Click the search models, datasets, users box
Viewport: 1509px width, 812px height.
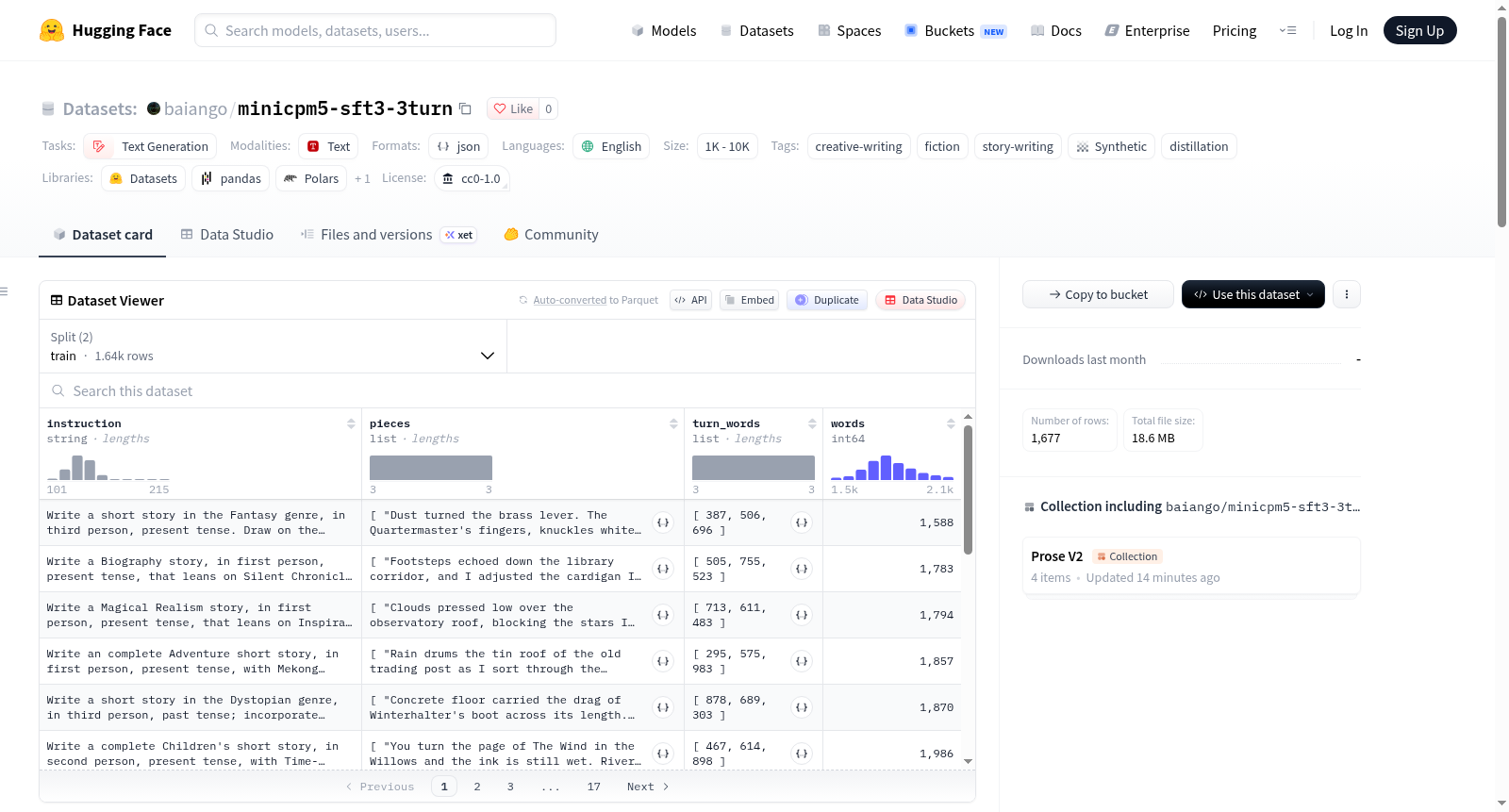(375, 30)
